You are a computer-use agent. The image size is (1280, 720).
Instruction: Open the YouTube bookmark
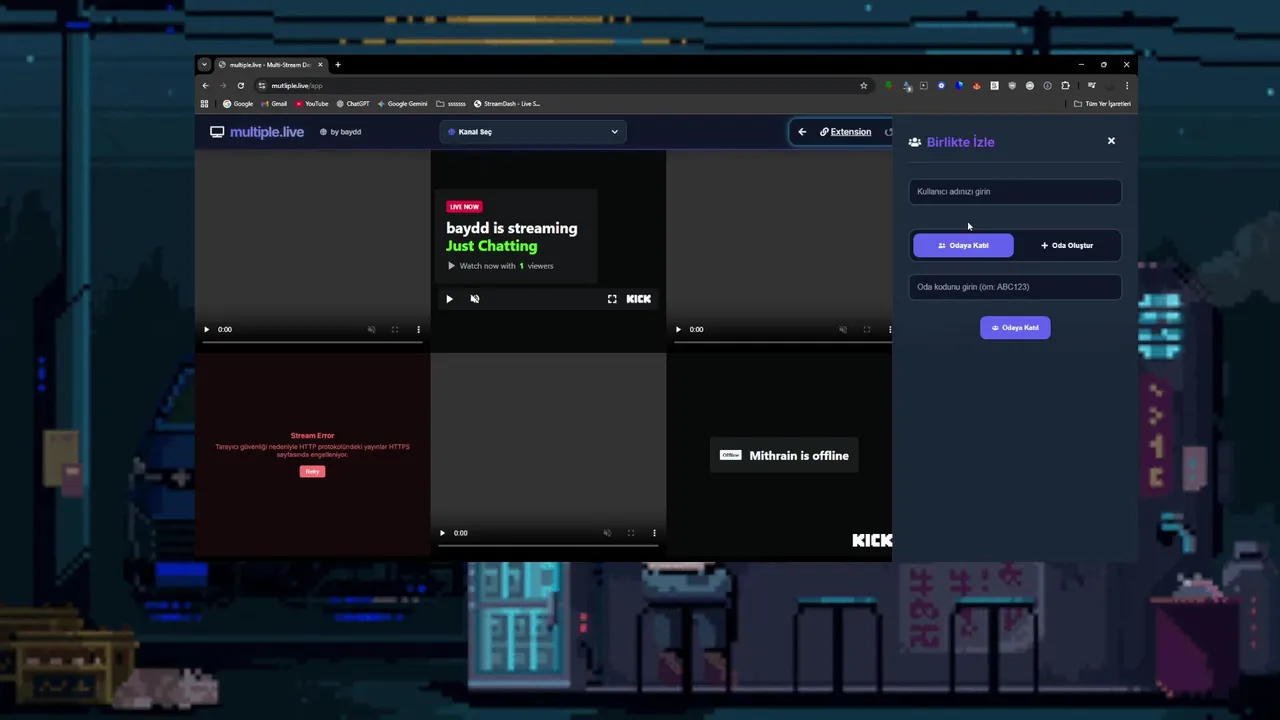312,104
